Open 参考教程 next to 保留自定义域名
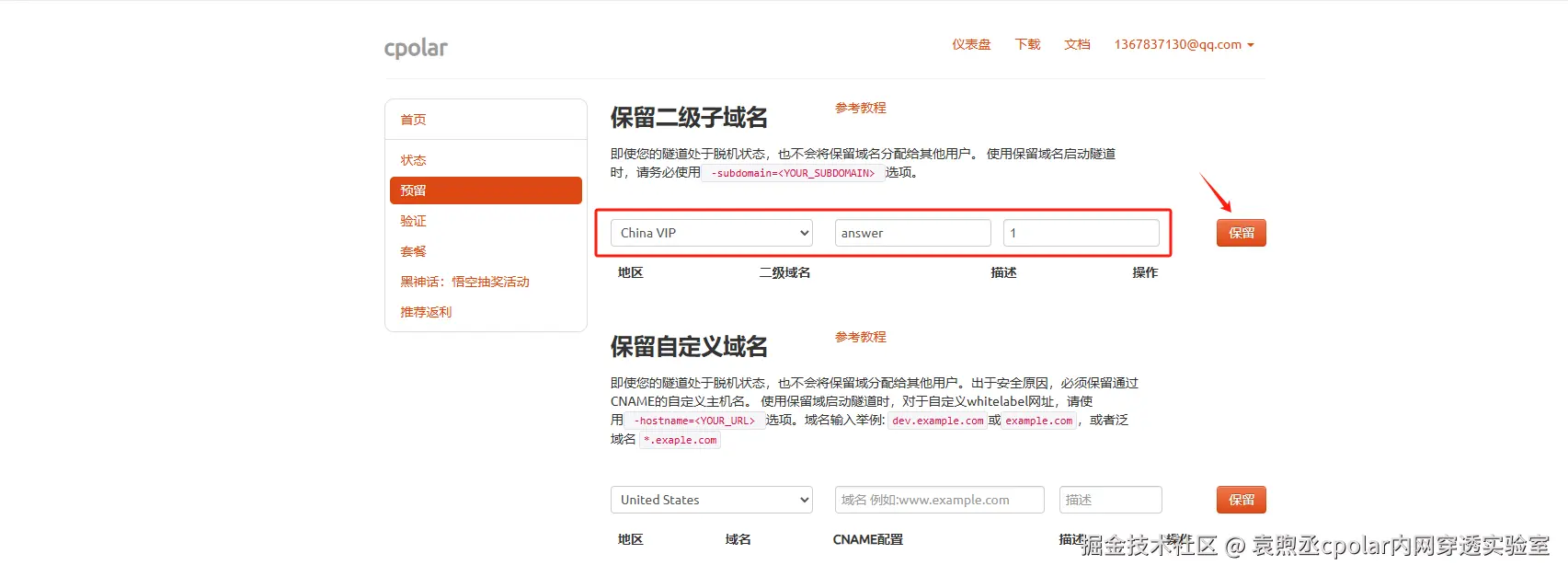Image resolution: width=1568 pixels, height=577 pixels. (861, 337)
